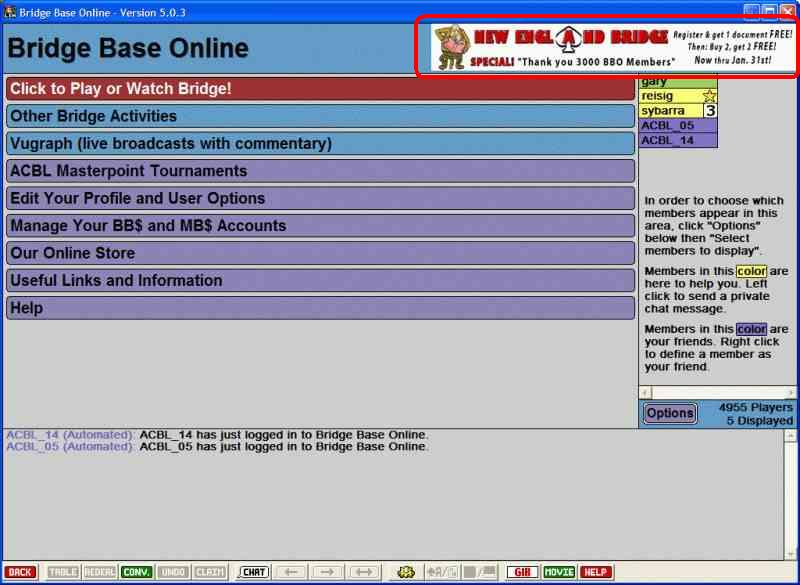This screenshot has height=585, width=800.
Task: Open Vugraph live broadcasts with commentary
Action: 320,144
